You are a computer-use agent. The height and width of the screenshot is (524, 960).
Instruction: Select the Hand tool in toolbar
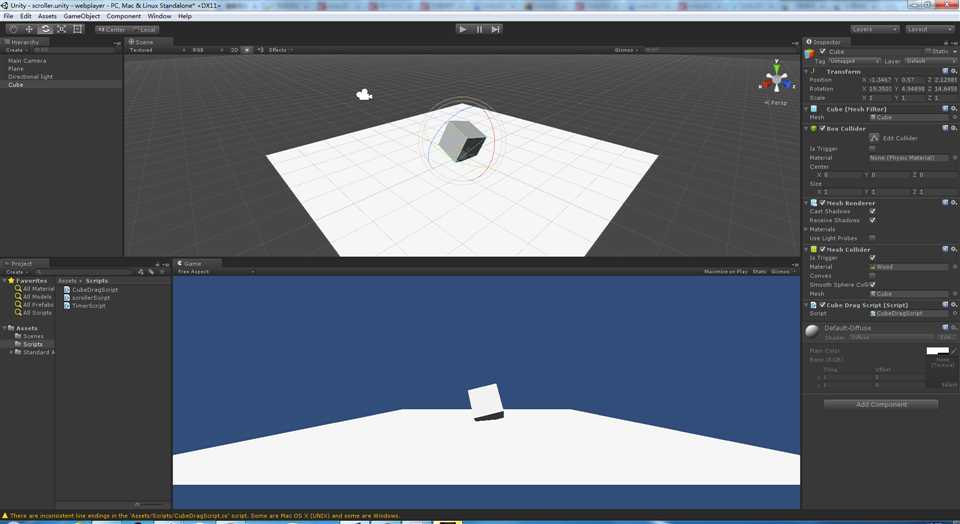click(13, 29)
